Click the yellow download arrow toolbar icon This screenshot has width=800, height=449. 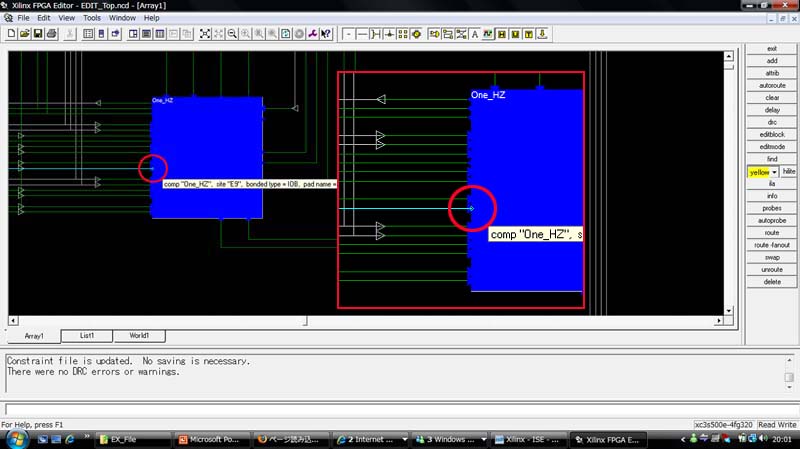tap(542, 34)
